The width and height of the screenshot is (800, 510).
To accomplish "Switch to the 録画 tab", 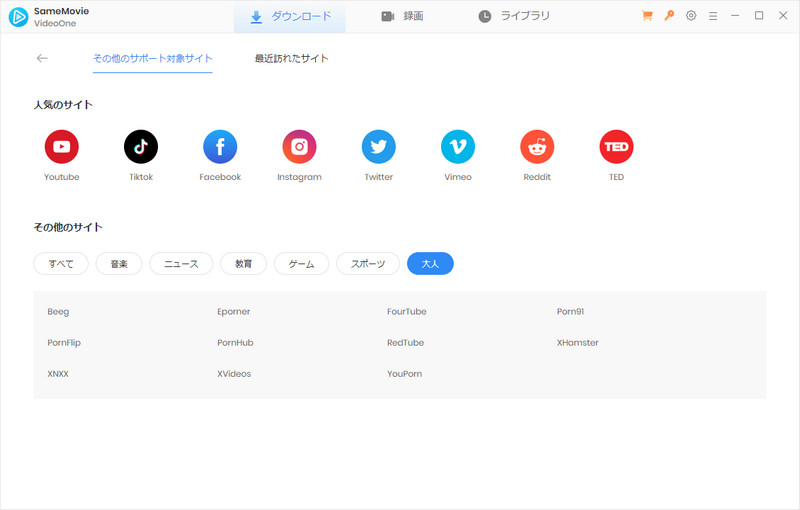I will pyautogui.click(x=403, y=17).
